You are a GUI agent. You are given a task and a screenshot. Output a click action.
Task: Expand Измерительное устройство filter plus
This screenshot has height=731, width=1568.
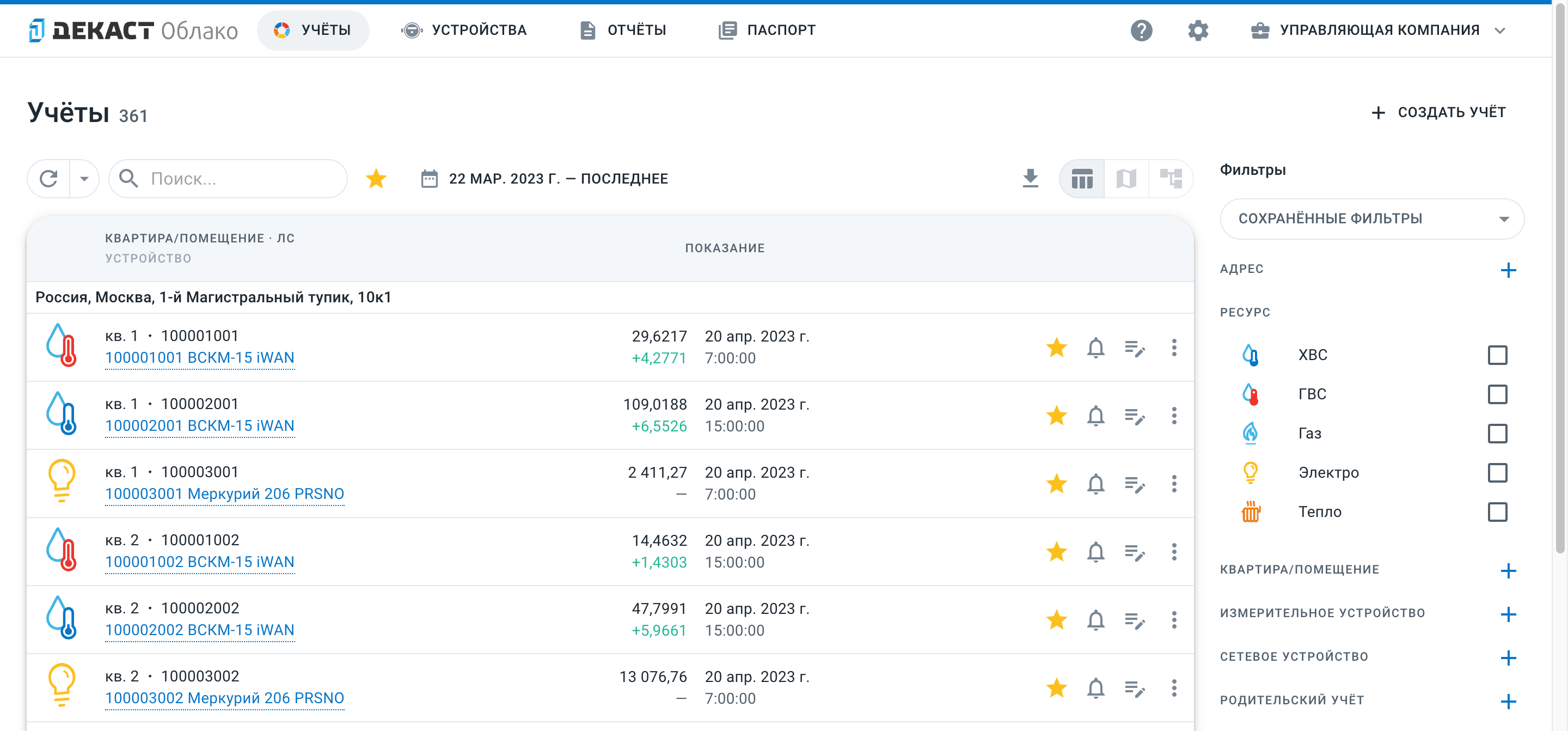pyautogui.click(x=1508, y=614)
